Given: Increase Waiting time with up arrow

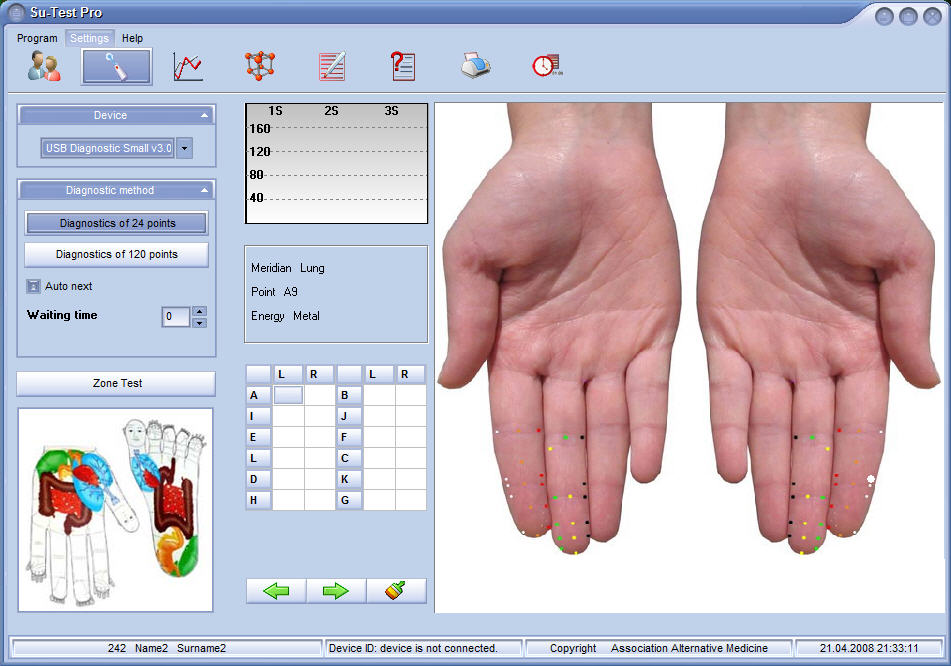Looking at the screenshot, I should (x=199, y=311).
